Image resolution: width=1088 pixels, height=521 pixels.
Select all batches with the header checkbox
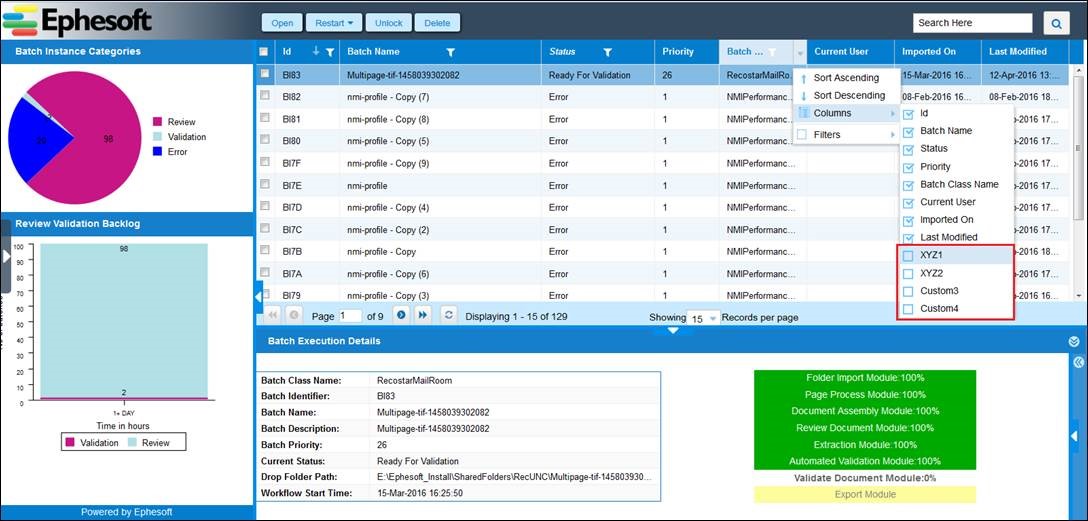click(x=264, y=51)
